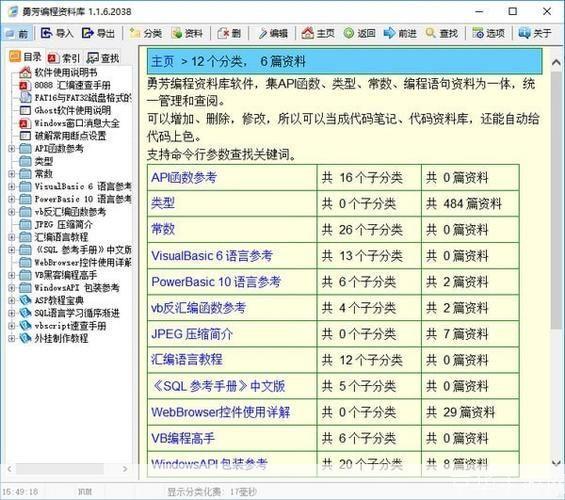Image resolution: width=565 pixels, height=500 pixels.
Task: Click the 编辑 edit pencil icon
Action: pyautogui.click(x=263, y=34)
